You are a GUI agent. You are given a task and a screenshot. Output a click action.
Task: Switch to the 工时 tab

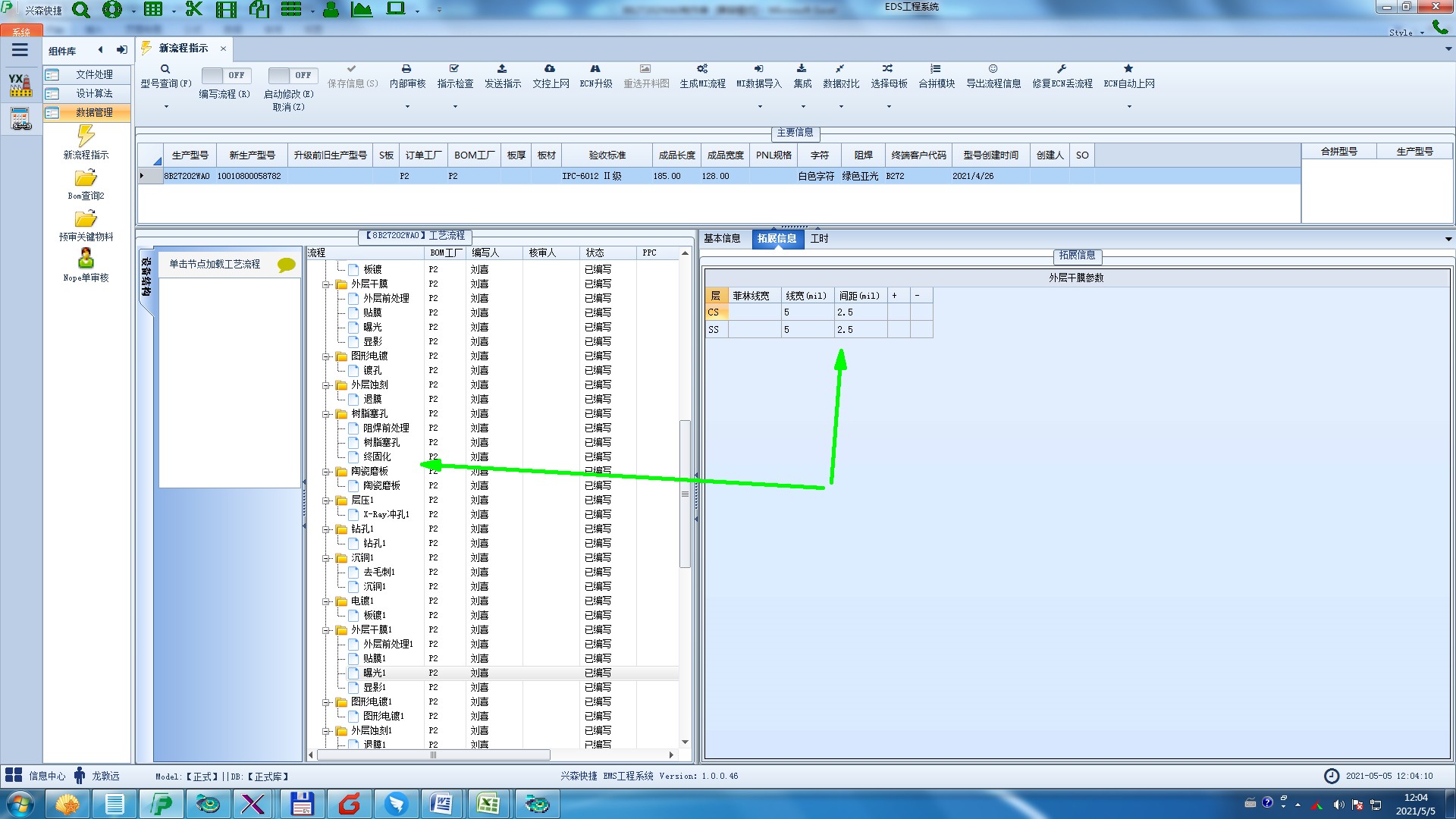click(820, 238)
